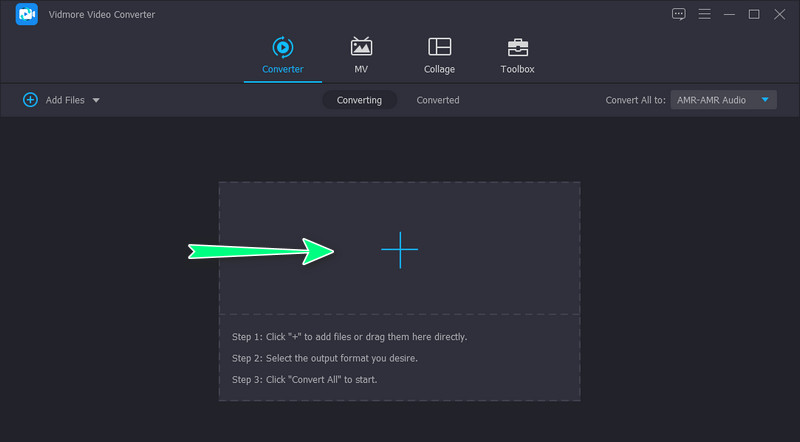Expand the Add Files dropdown arrow

(96, 100)
